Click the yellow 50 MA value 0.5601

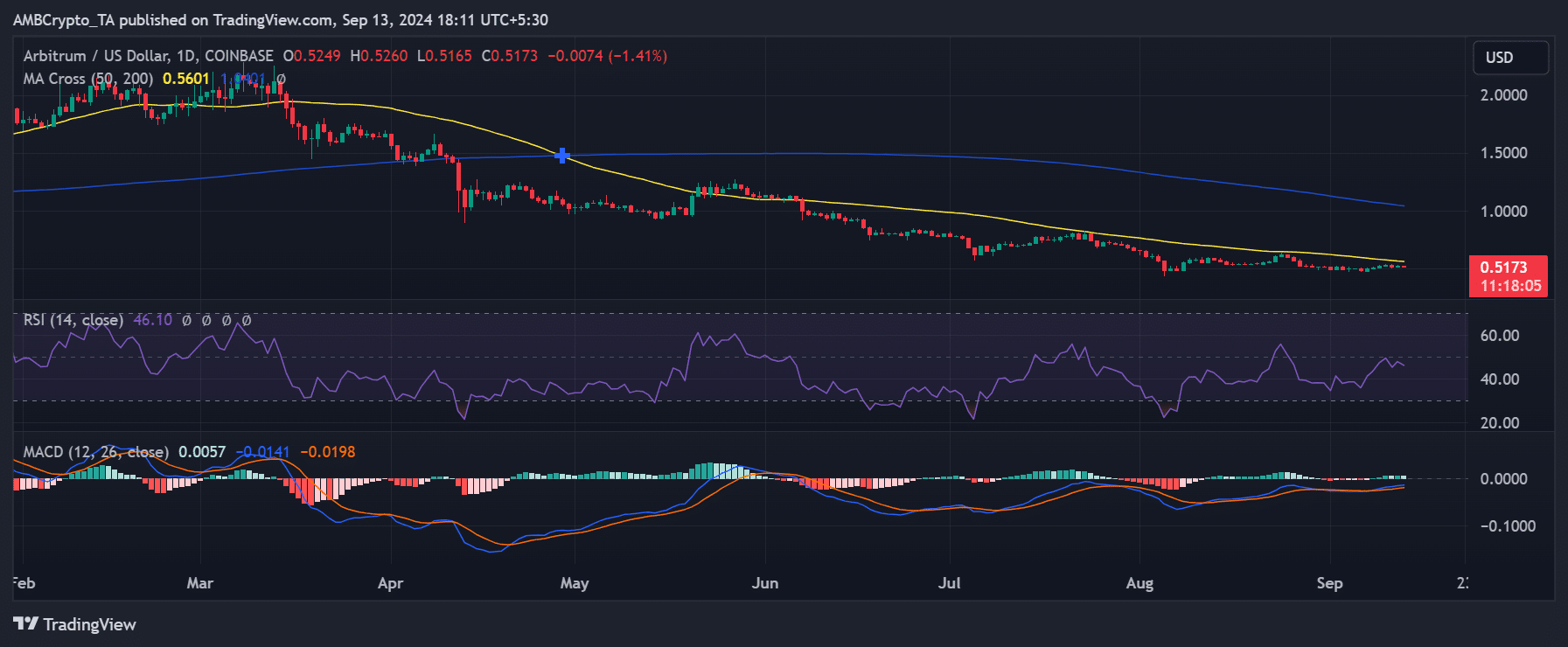(x=185, y=79)
